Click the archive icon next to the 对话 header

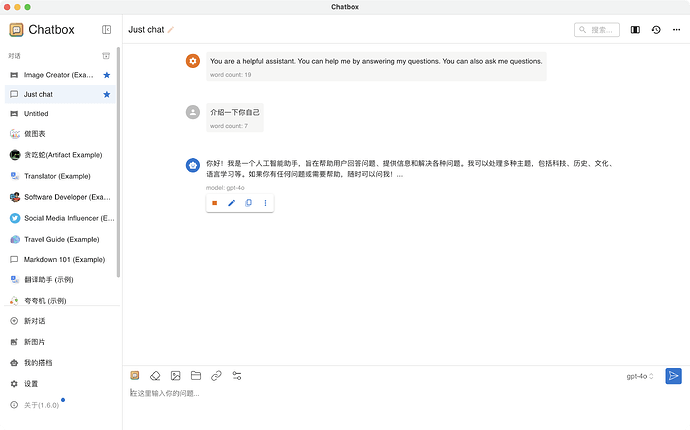tap(106, 56)
